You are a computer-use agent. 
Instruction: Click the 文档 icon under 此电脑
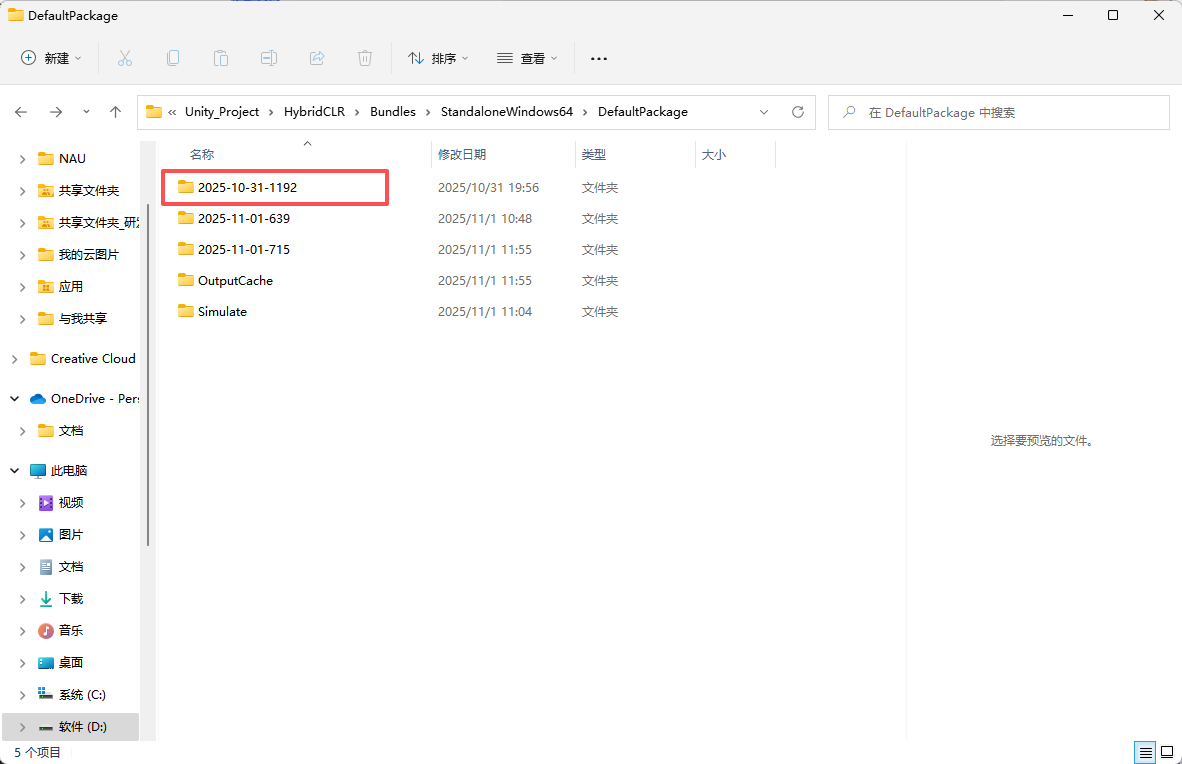(x=46, y=566)
